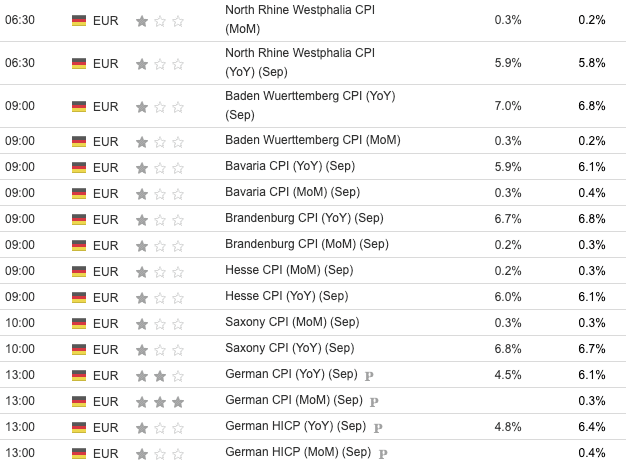Viewport: 626px width, 465px height.
Task: Click the German flag in the Saxony CPI (YoY) row
Action: [x=79, y=349]
